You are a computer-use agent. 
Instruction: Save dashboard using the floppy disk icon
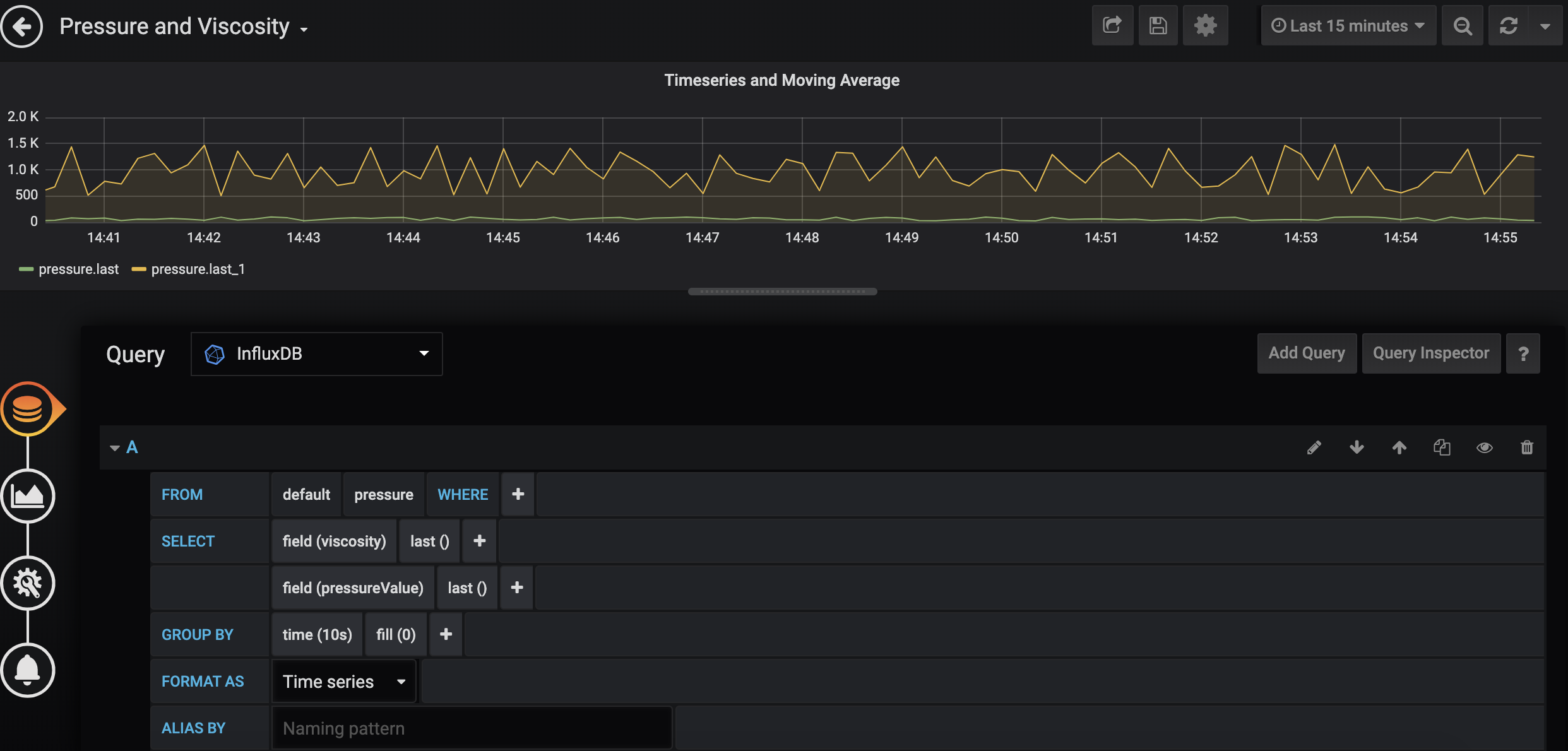pyautogui.click(x=1158, y=26)
